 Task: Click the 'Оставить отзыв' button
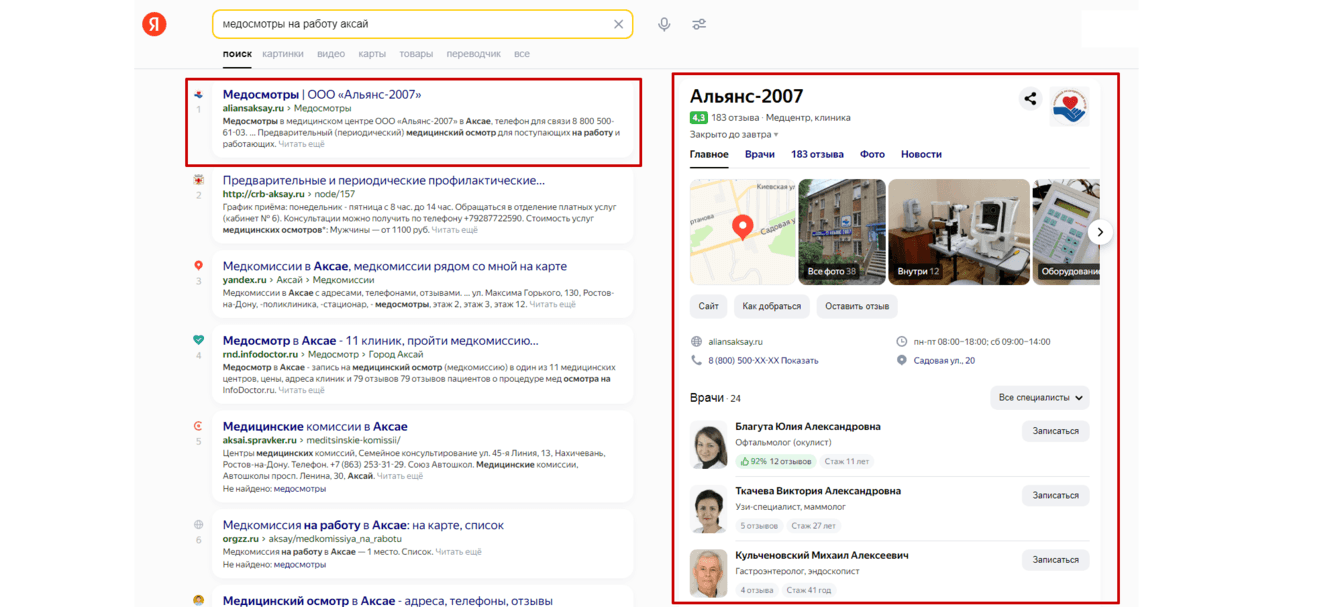pyautogui.click(x=857, y=306)
